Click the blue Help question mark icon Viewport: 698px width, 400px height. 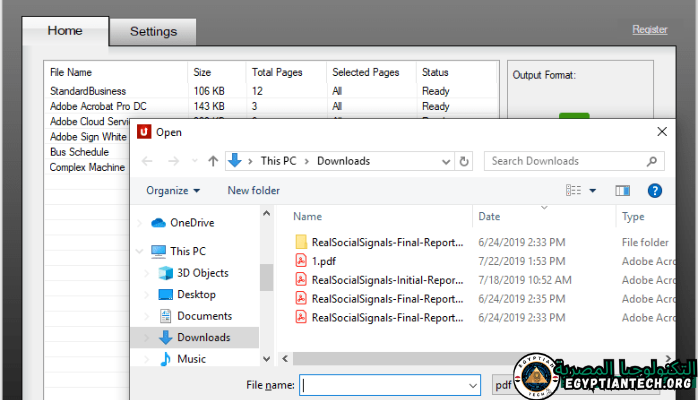click(654, 190)
